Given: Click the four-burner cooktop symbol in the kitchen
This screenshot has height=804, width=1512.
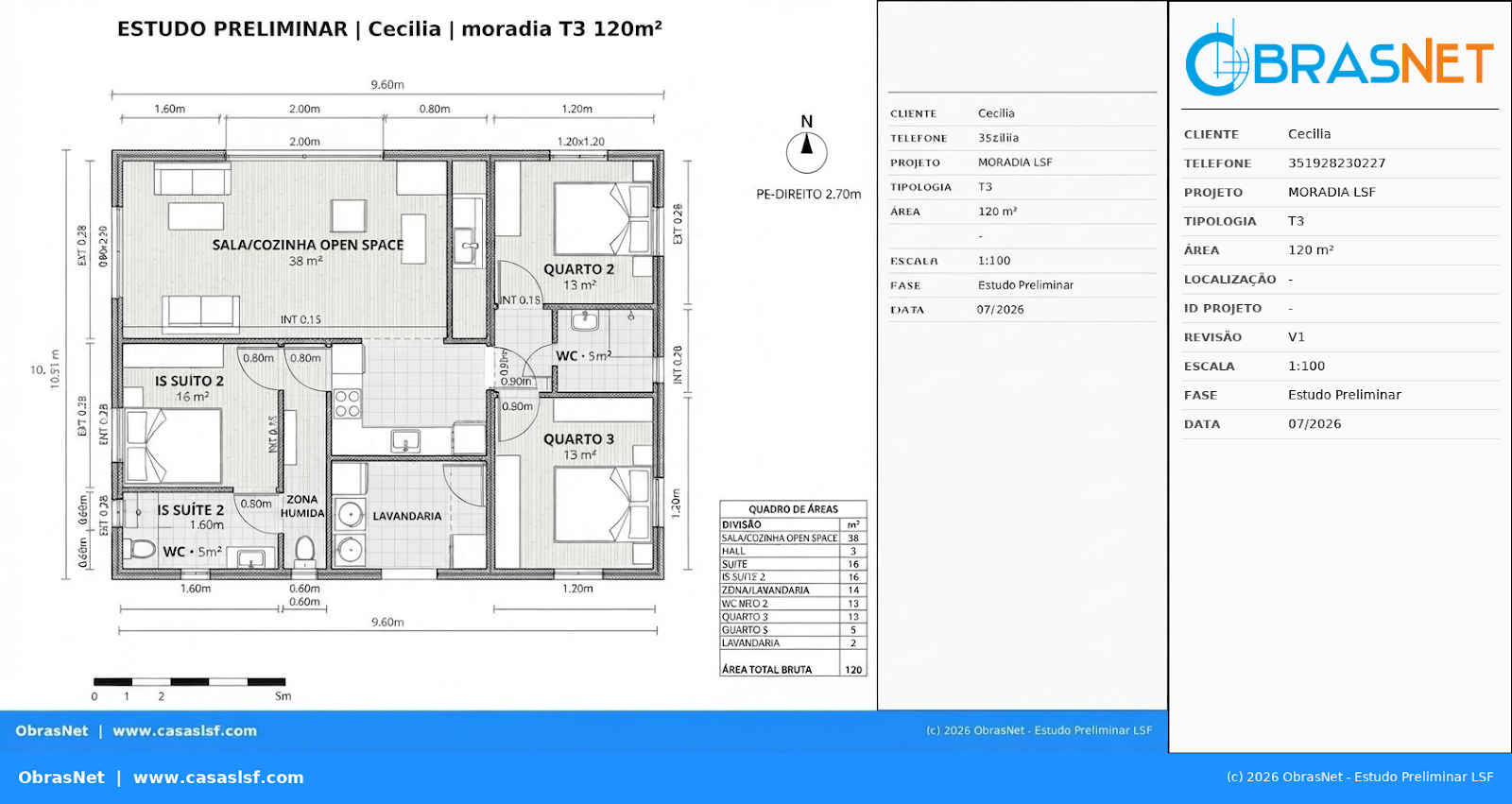Looking at the screenshot, I should click(x=347, y=403).
